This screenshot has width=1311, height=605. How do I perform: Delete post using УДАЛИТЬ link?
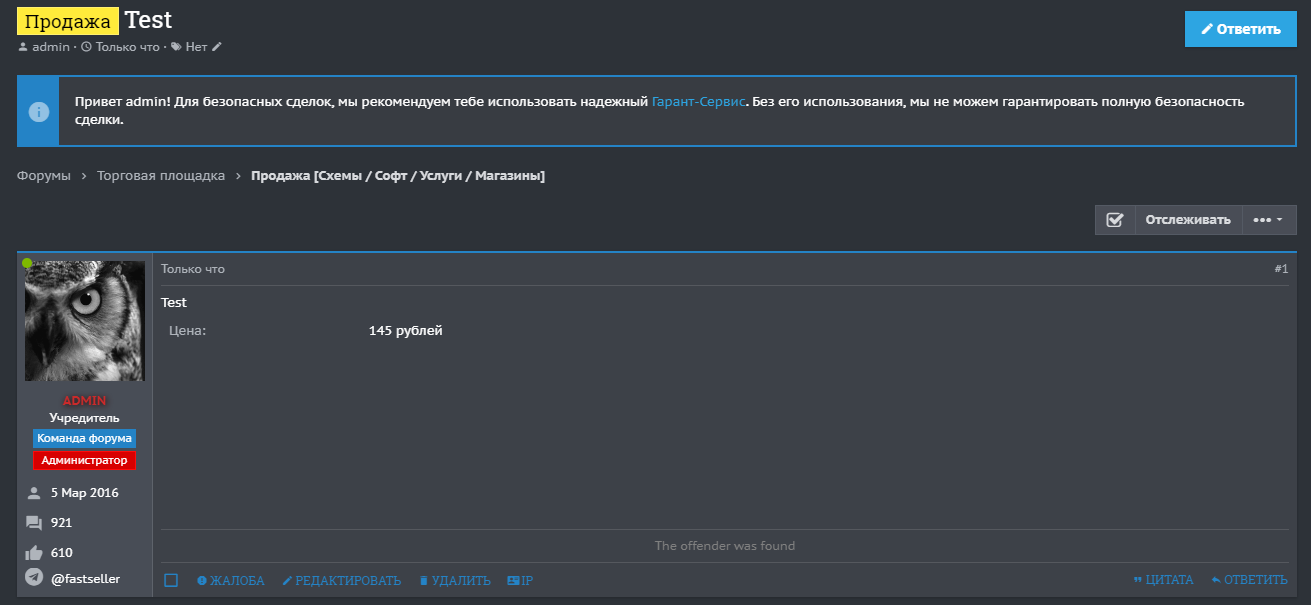454,581
